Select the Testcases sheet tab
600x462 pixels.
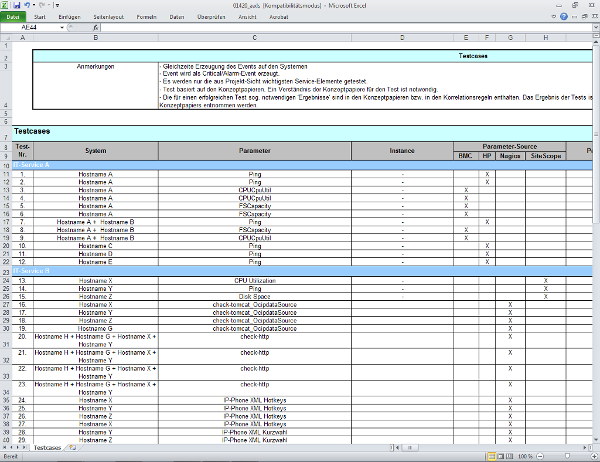point(47,448)
